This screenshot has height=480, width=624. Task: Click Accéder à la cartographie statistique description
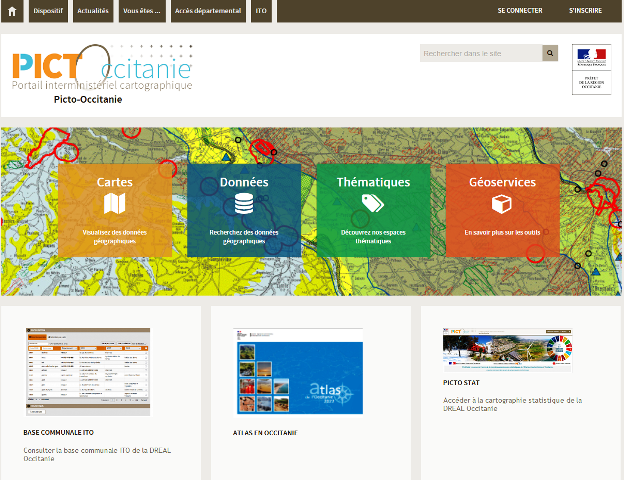tap(513, 404)
